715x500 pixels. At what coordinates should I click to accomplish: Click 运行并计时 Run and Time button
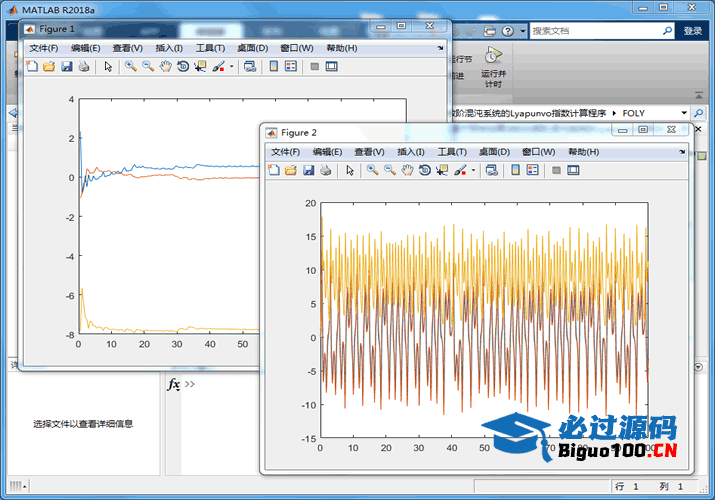(x=493, y=67)
